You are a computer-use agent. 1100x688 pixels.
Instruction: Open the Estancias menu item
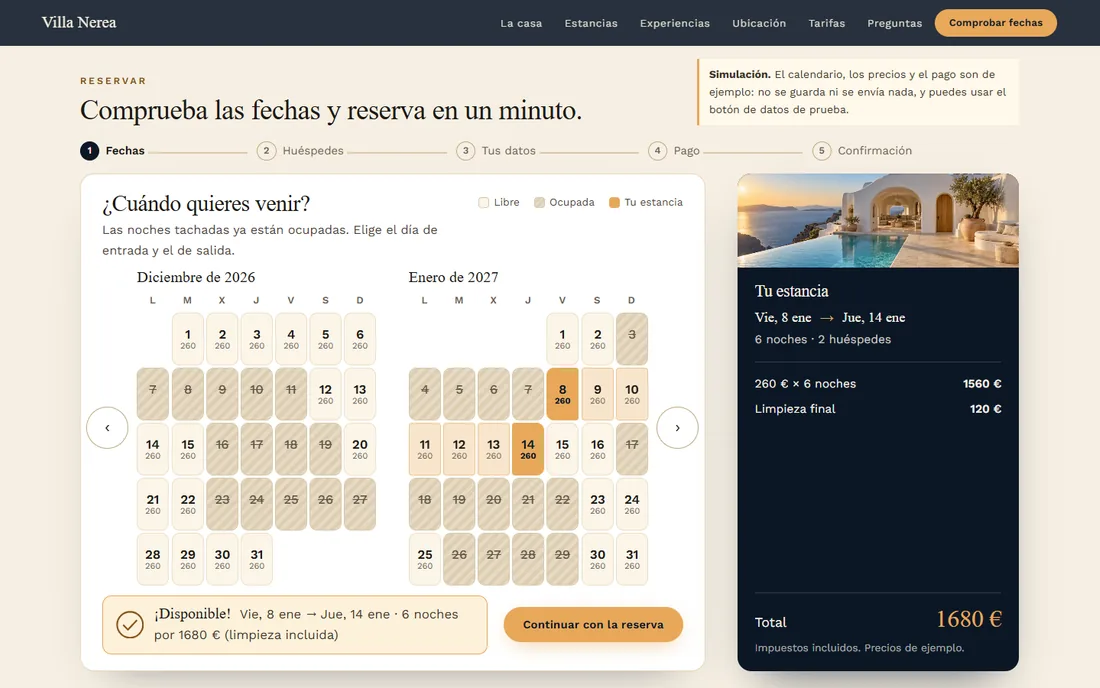591,23
